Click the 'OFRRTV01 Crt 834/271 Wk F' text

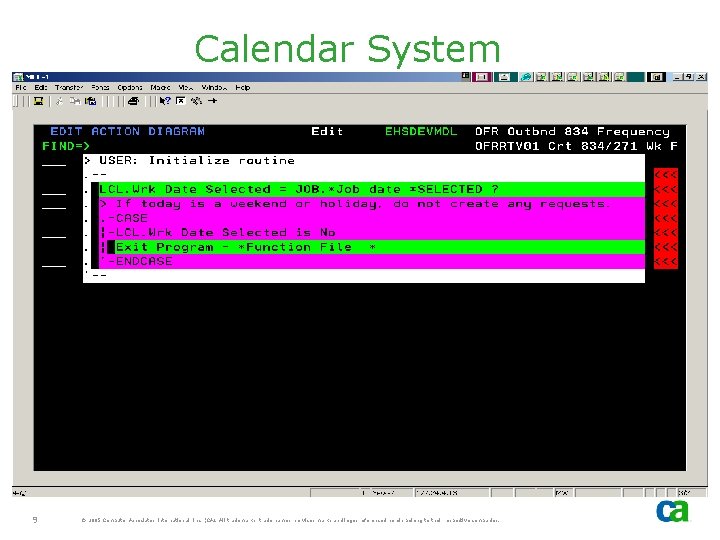(576, 146)
